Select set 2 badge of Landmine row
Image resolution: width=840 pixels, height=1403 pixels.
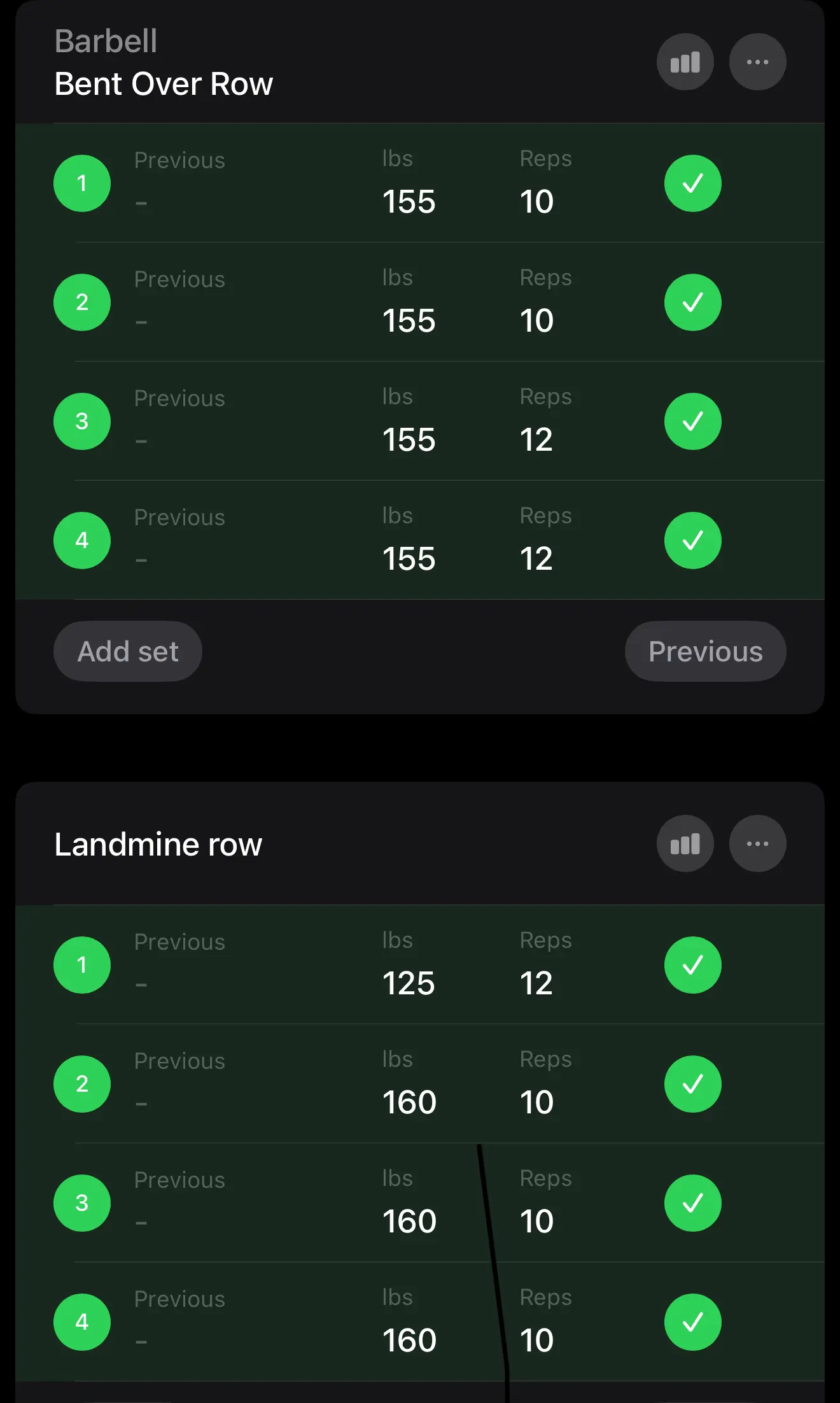[82, 1084]
